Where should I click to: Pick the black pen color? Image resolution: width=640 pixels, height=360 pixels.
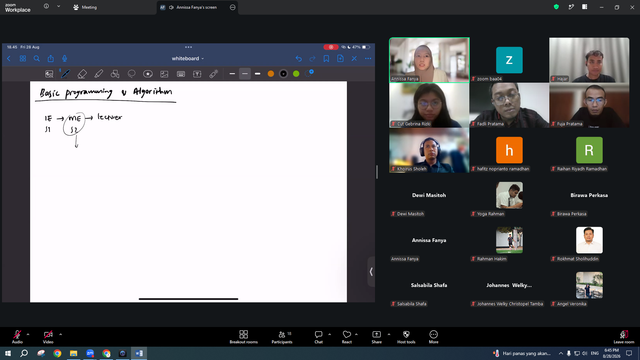[283, 74]
